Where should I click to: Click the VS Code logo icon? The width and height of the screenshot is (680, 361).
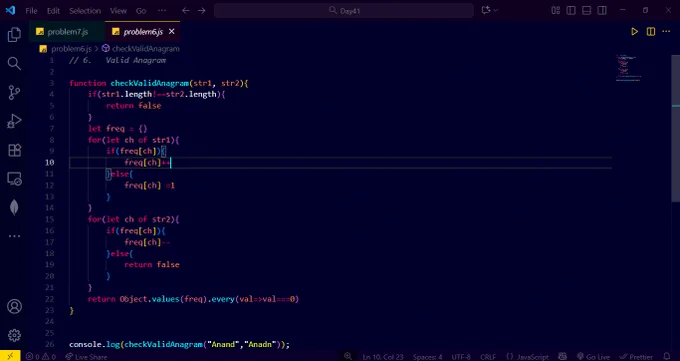(x=10, y=10)
